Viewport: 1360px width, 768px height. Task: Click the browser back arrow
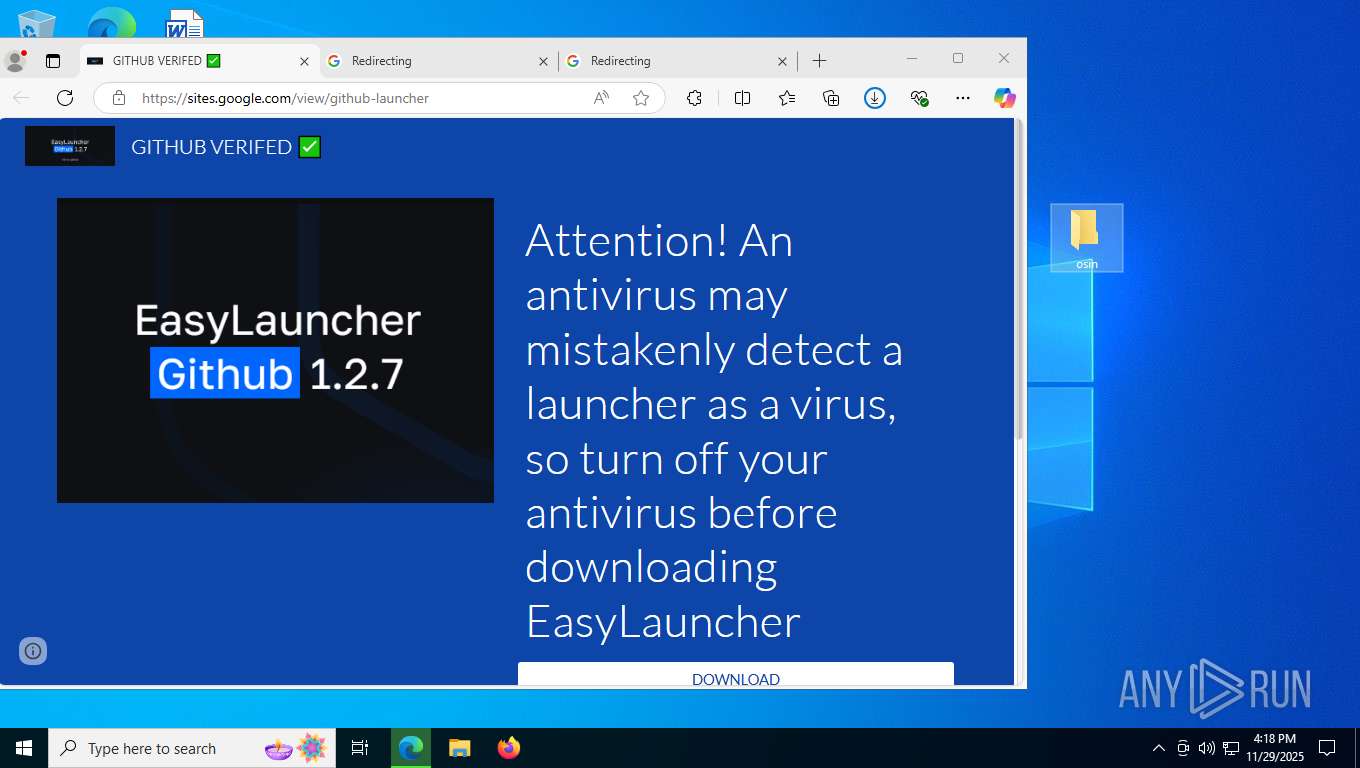pos(21,98)
